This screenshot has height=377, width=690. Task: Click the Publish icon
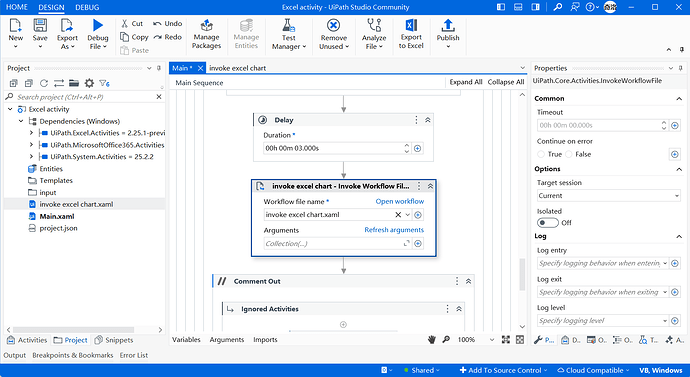tap(448, 26)
